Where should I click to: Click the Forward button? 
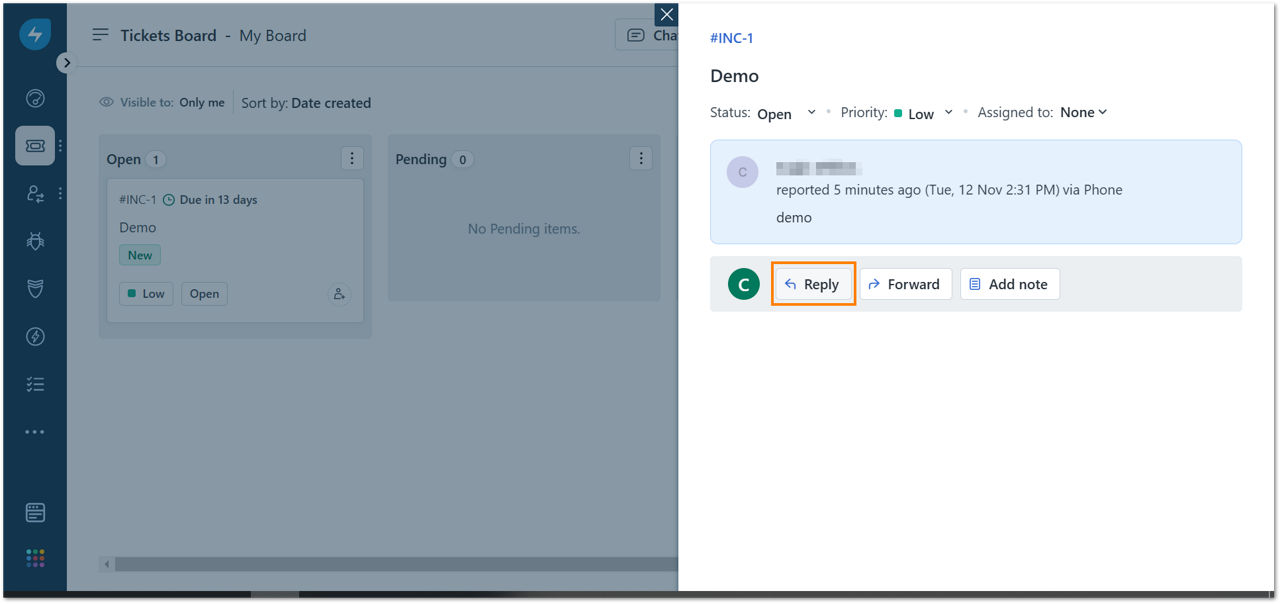905,284
